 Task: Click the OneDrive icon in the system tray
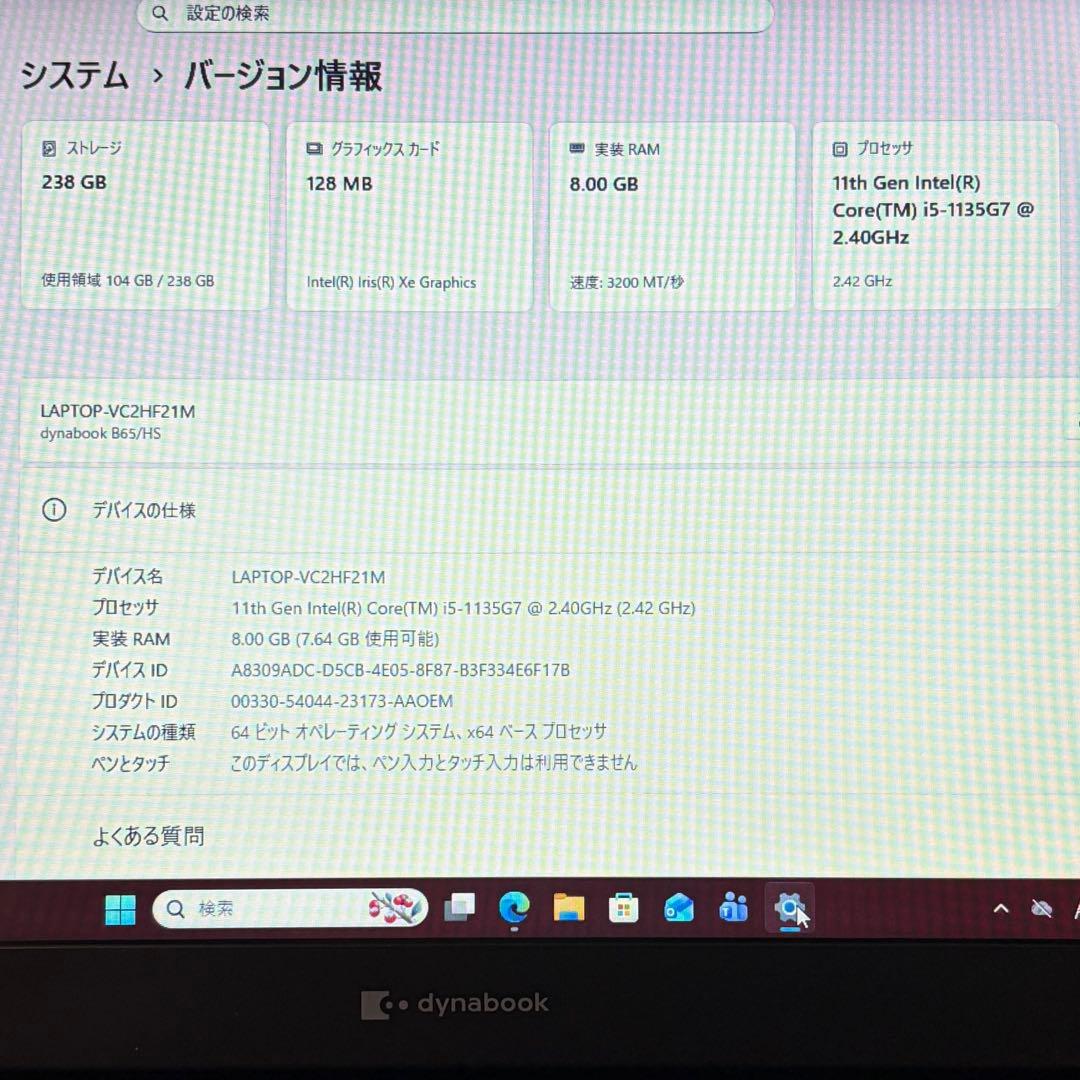pos(1042,908)
